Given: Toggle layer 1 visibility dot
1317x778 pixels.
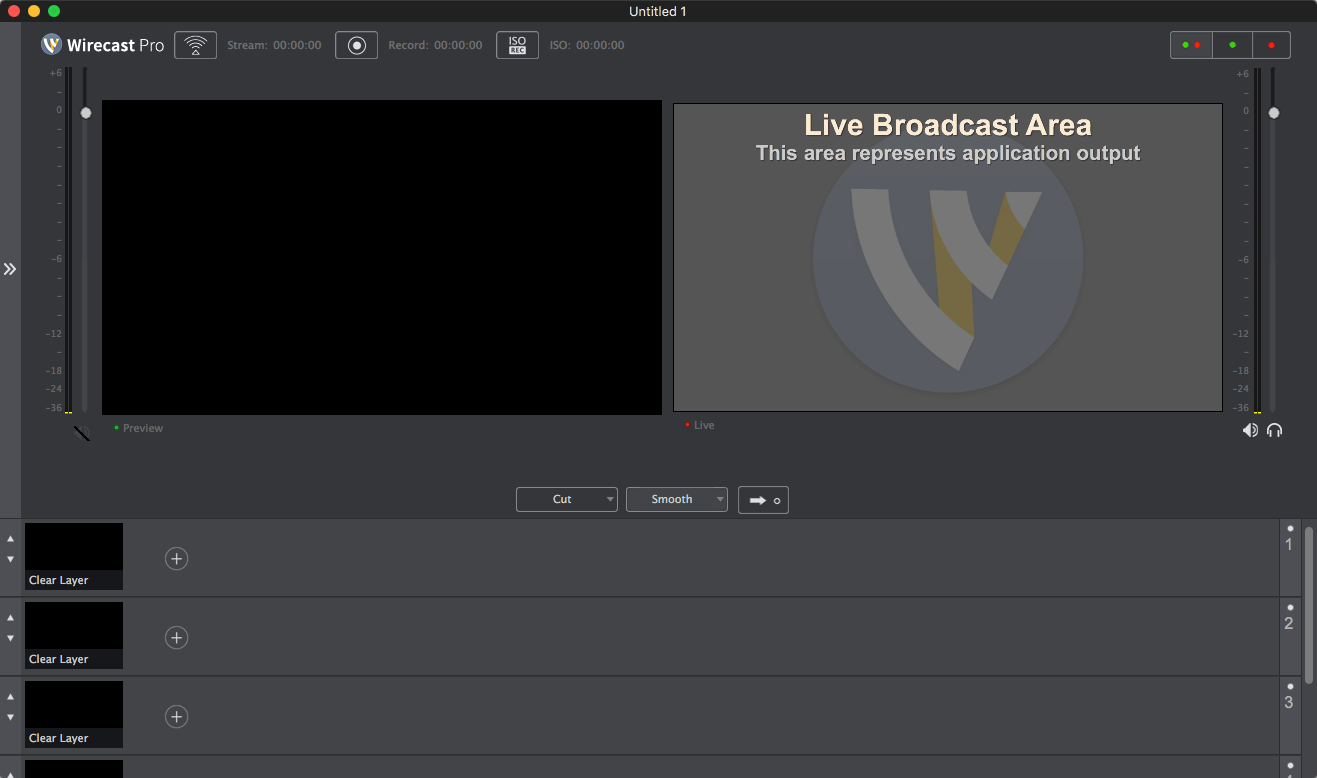Looking at the screenshot, I should click(x=1290, y=528).
